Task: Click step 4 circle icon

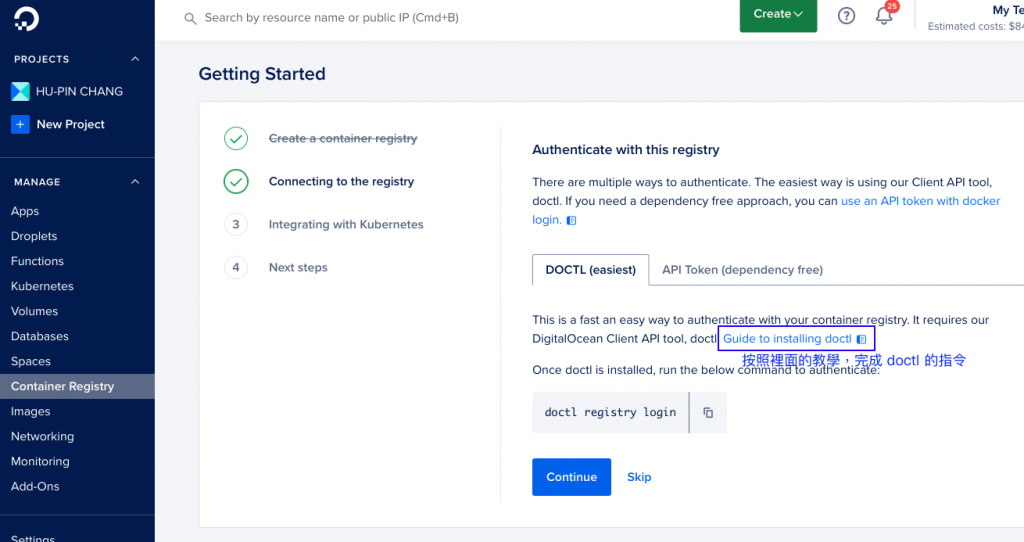Action: pyautogui.click(x=236, y=268)
